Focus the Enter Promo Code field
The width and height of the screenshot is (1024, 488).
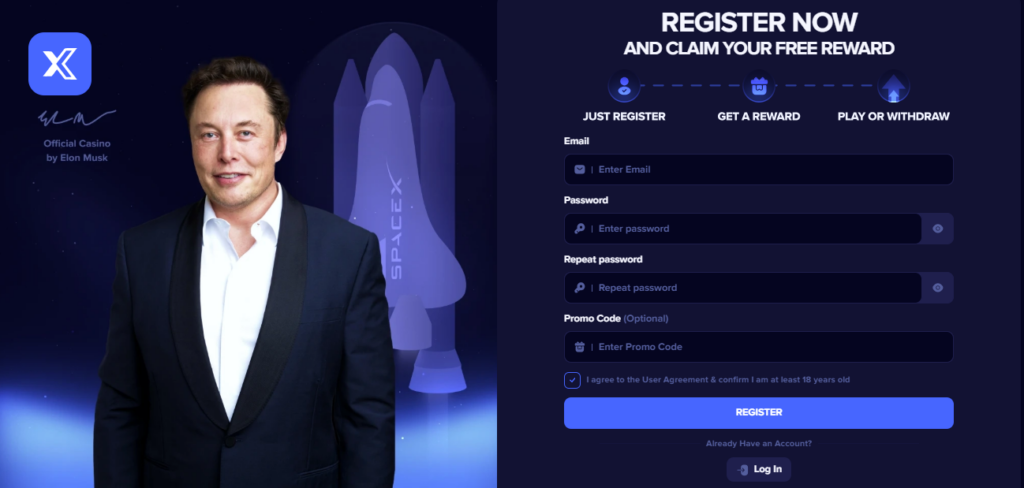click(758, 347)
